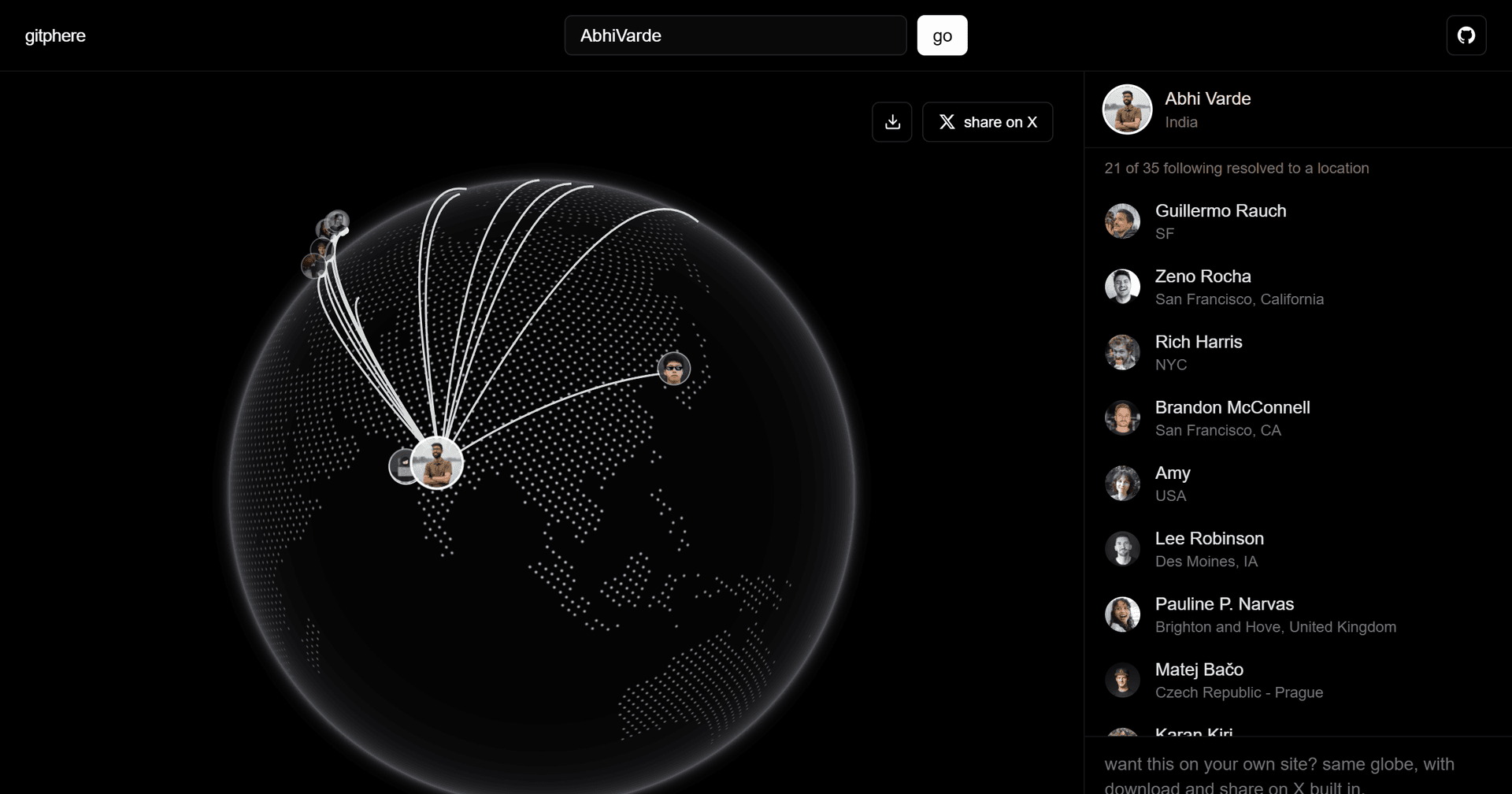Click Abhi Varde's profile avatar in sidebar

(1127, 109)
